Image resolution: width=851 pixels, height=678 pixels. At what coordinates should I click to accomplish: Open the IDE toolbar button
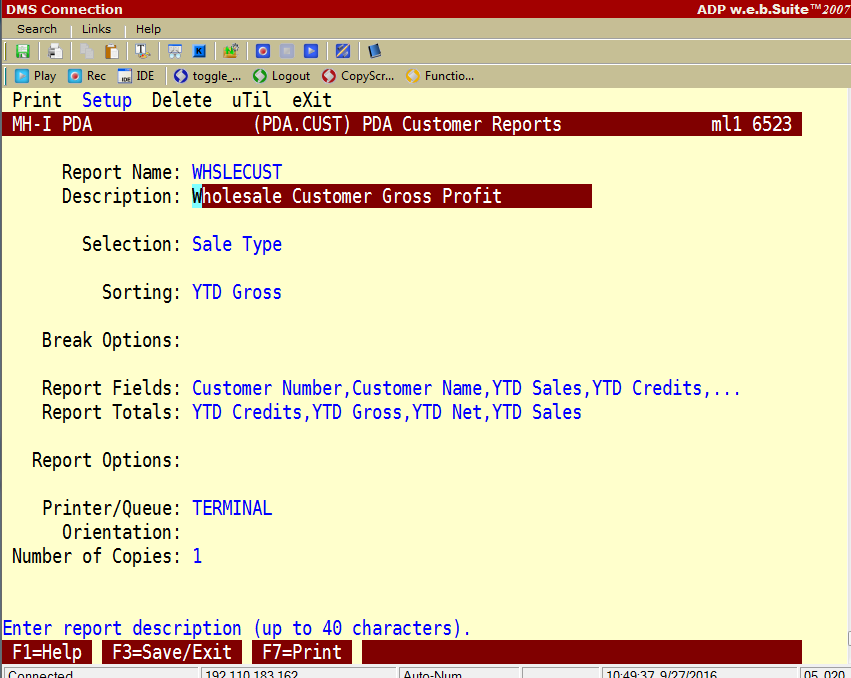(x=136, y=76)
